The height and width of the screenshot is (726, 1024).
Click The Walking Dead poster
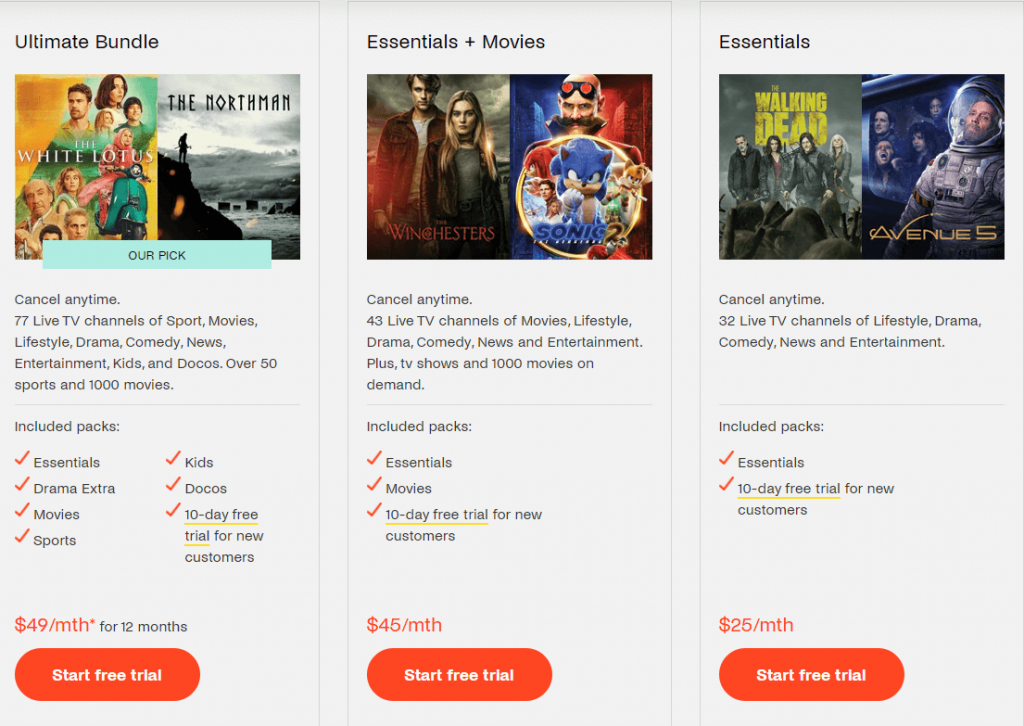click(x=790, y=166)
